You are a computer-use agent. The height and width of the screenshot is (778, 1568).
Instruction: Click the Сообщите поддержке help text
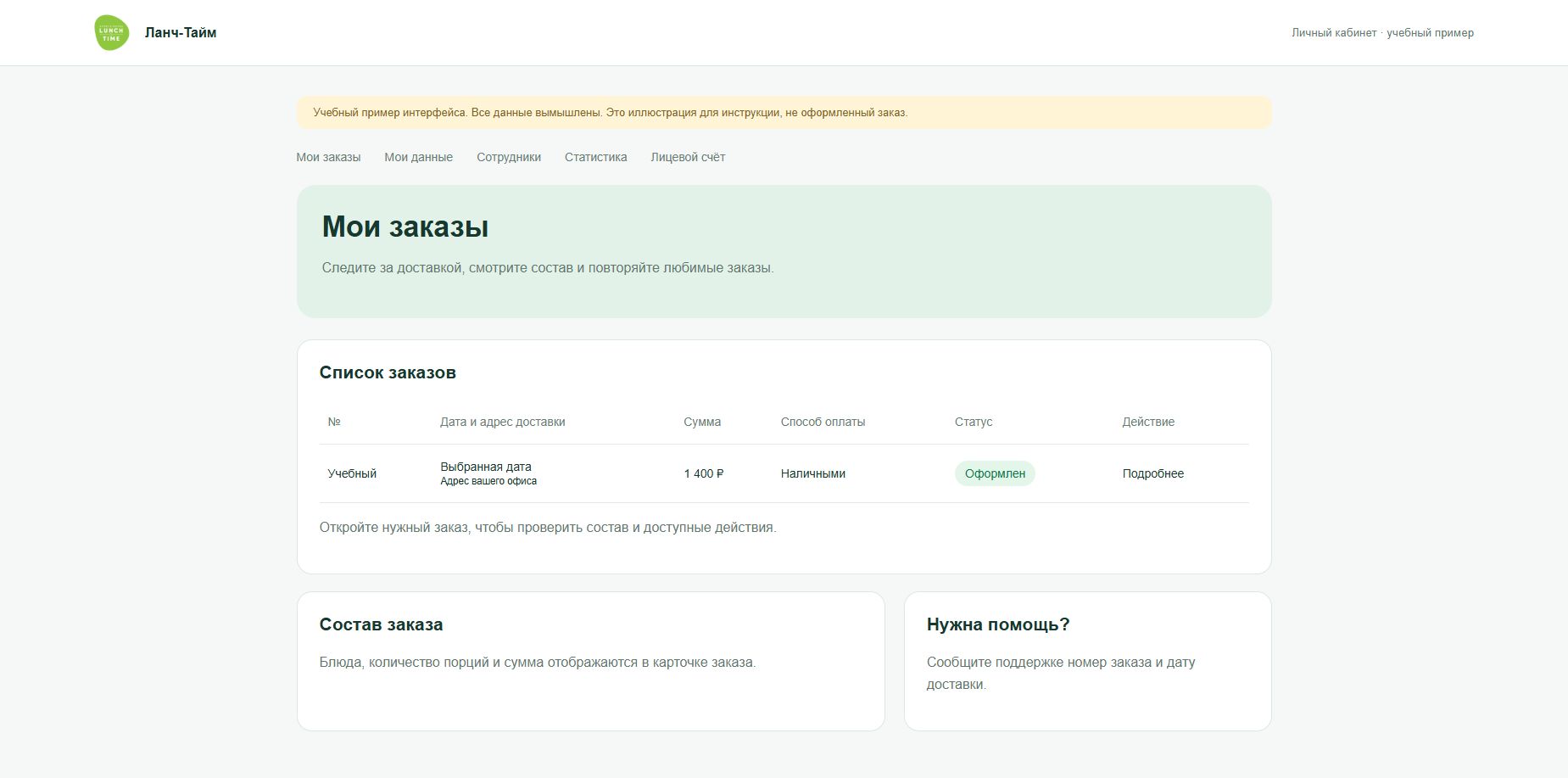[1061, 674]
